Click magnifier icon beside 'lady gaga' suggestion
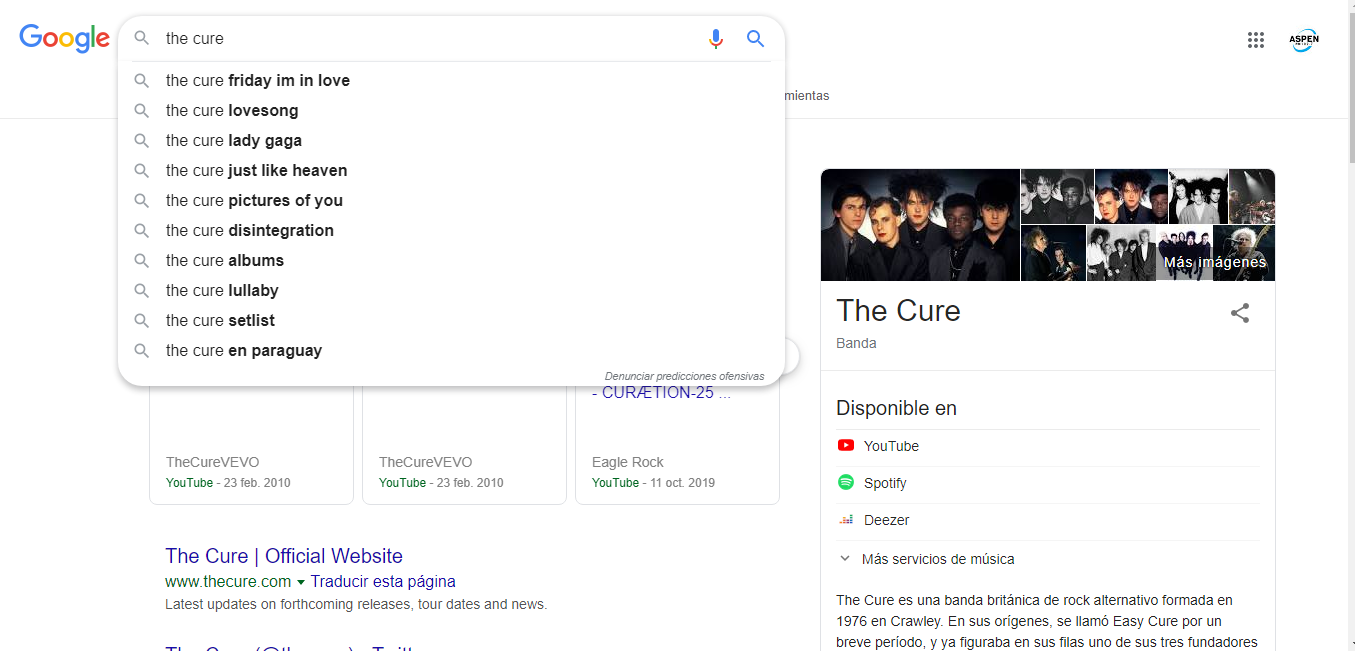The width and height of the screenshot is (1355, 651). (142, 140)
